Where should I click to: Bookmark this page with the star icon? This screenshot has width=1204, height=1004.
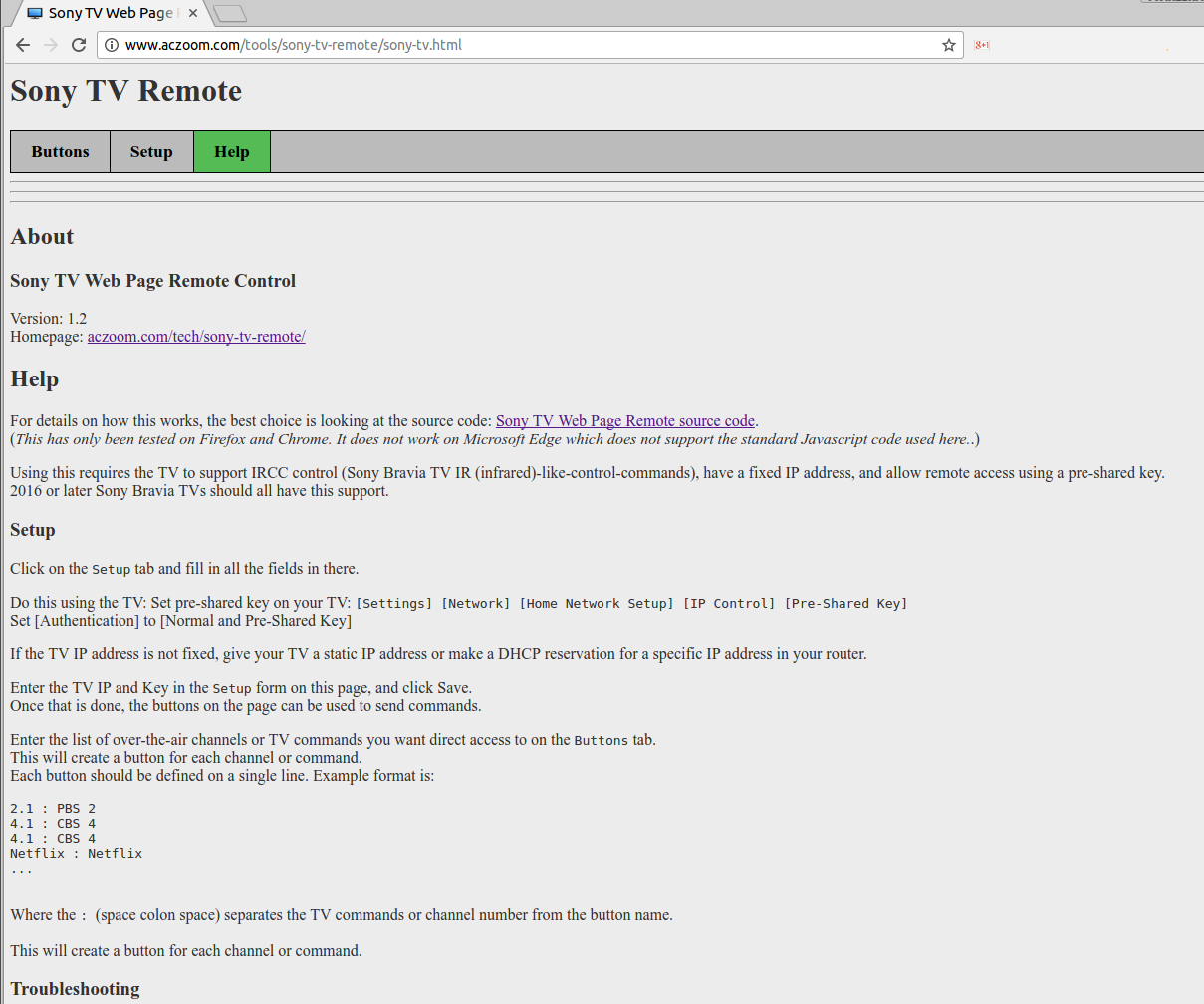point(949,45)
